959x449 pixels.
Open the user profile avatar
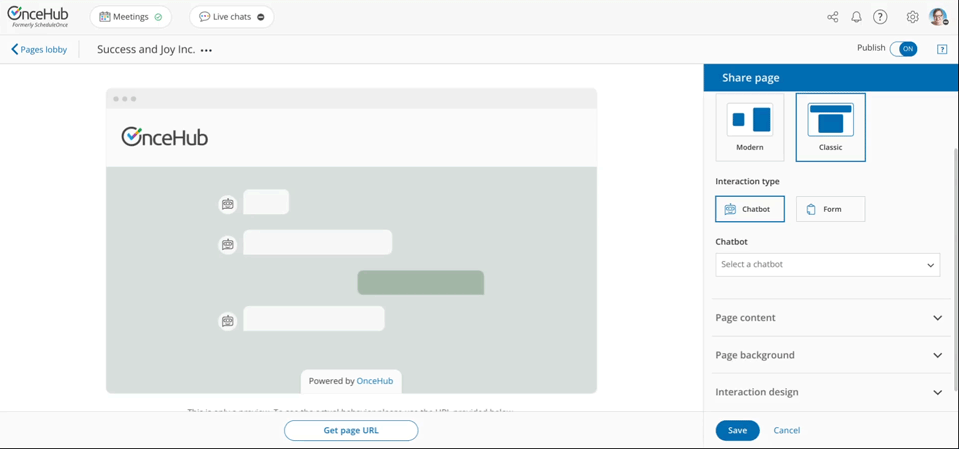(938, 17)
